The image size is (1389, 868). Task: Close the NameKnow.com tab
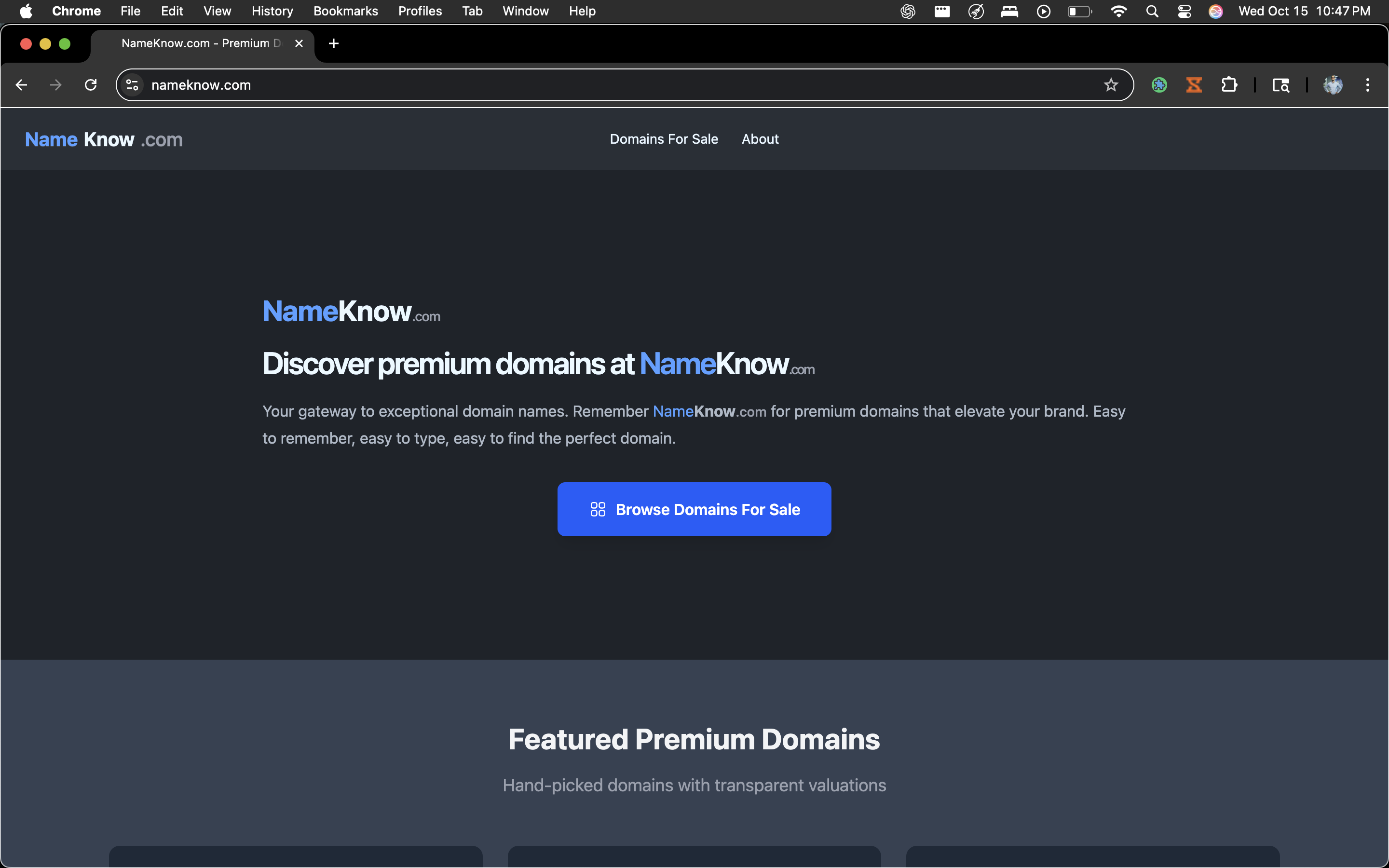[299, 43]
